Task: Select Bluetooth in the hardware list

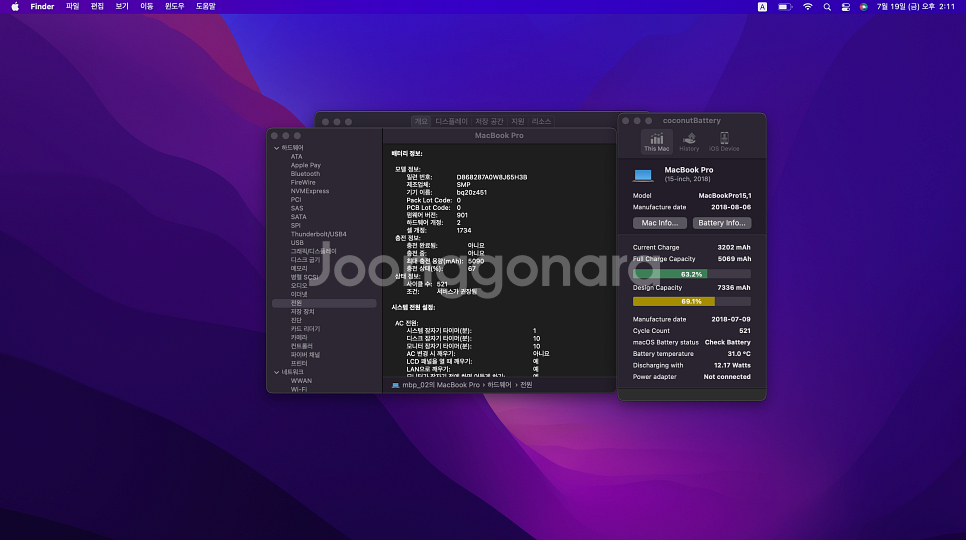Action: click(305, 174)
